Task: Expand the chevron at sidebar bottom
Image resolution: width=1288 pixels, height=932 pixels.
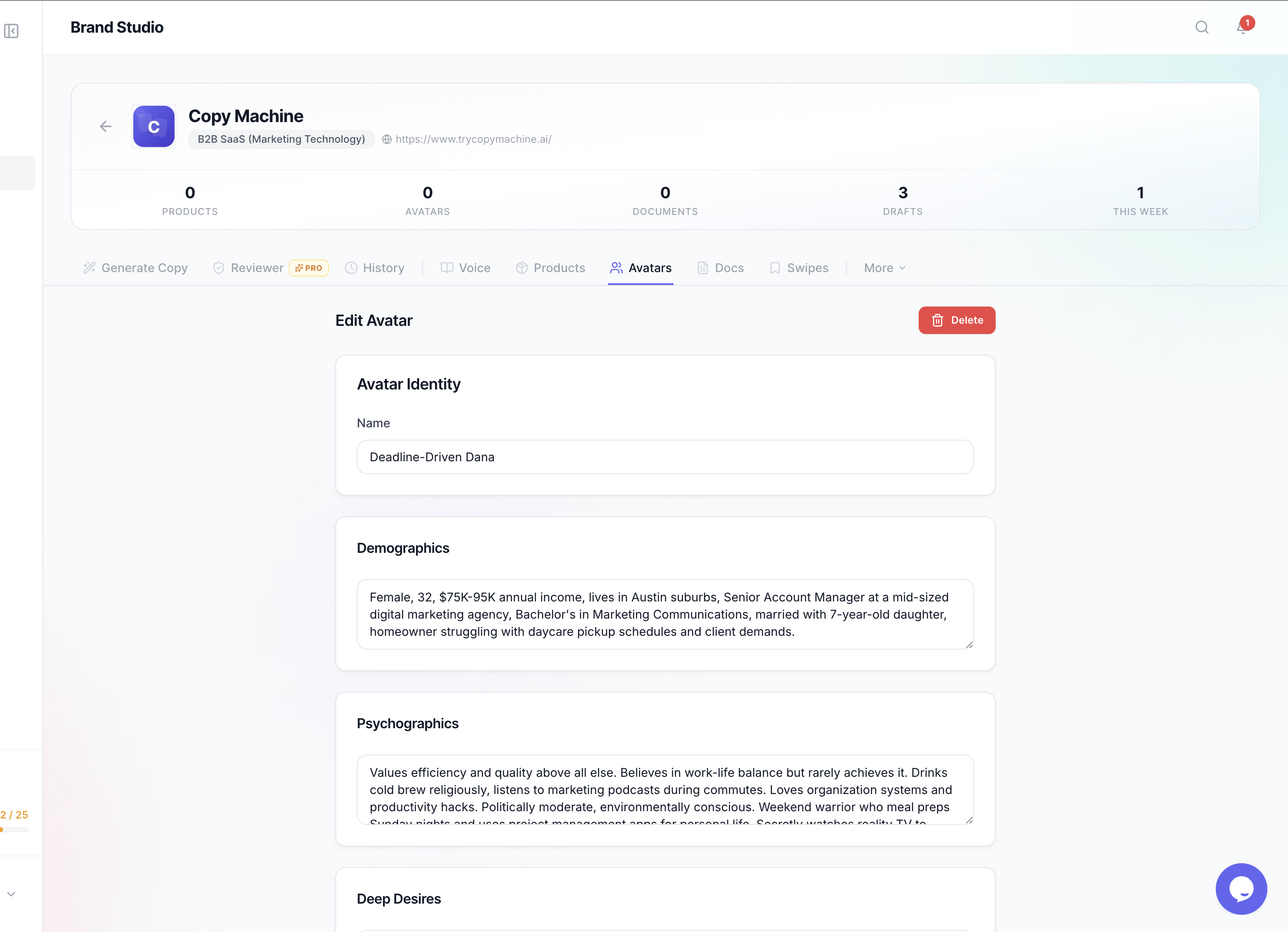Action: [11, 894]
